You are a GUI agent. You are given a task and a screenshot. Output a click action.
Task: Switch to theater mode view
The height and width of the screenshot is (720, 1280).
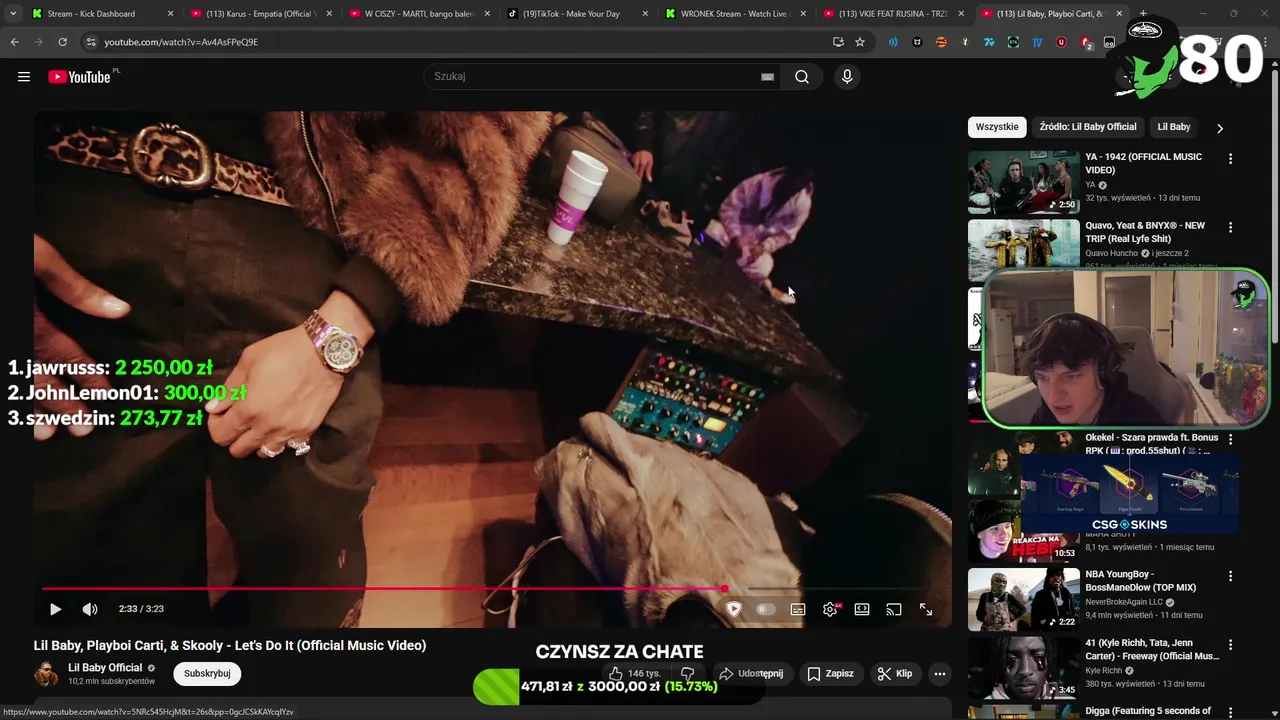click(862, 609)
